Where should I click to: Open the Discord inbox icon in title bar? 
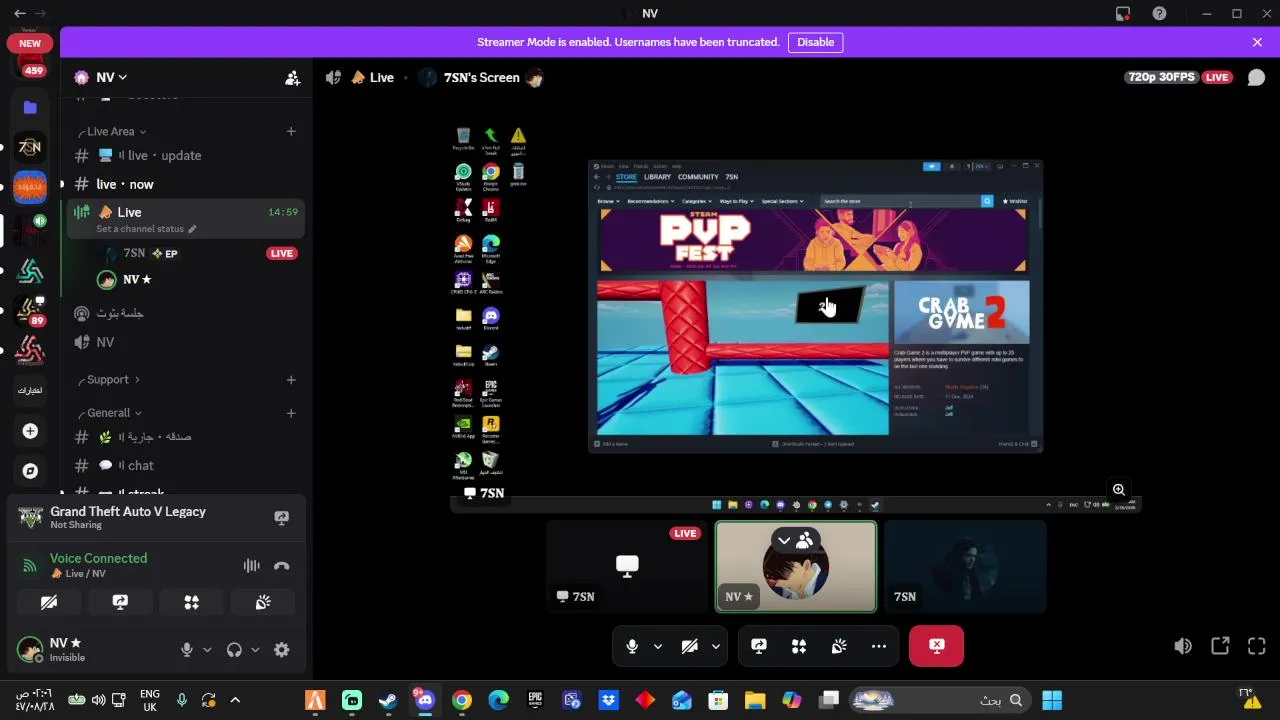coord(1123,14)
